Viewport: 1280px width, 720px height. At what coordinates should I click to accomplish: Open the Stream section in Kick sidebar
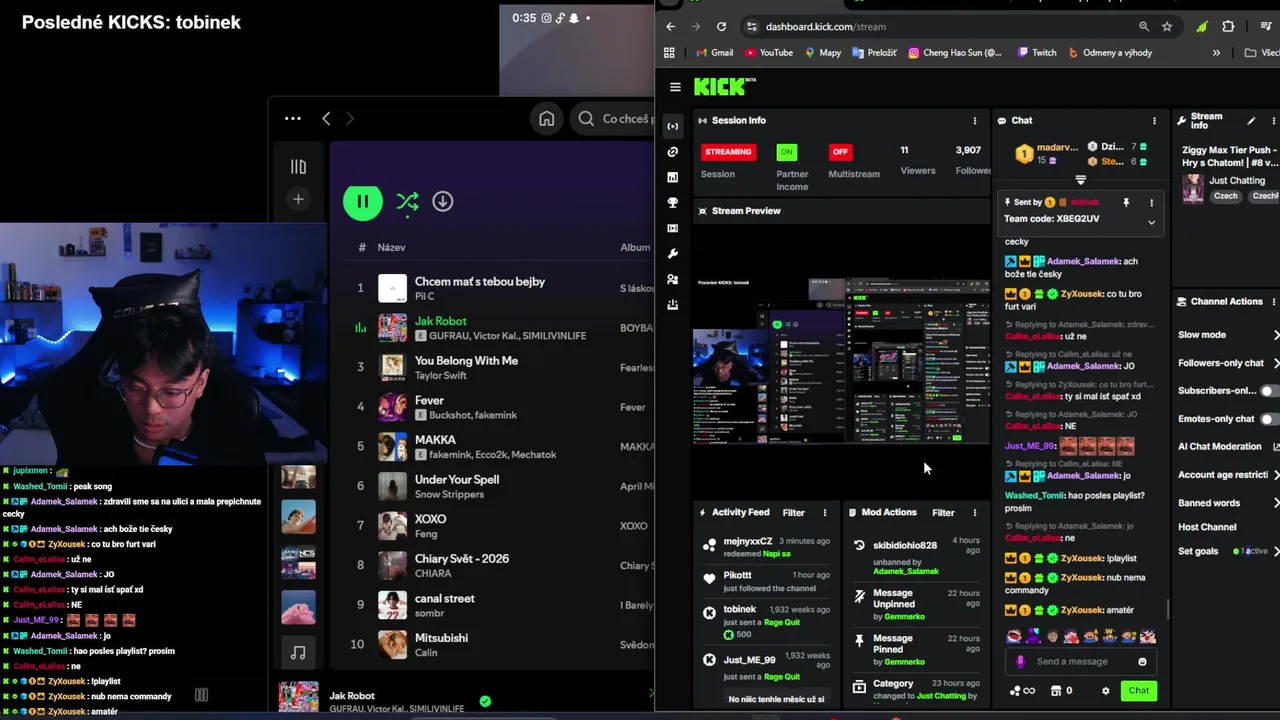(673, 126)
